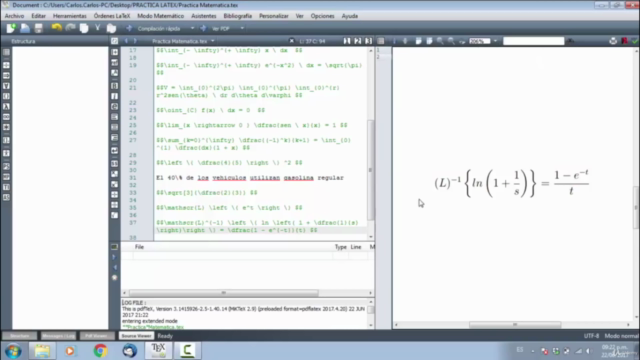Image resolution: width=640 pixels, height=360 pixels.
Task: Open Google Chrome from the taskbar
Action: tap(100, 351)
